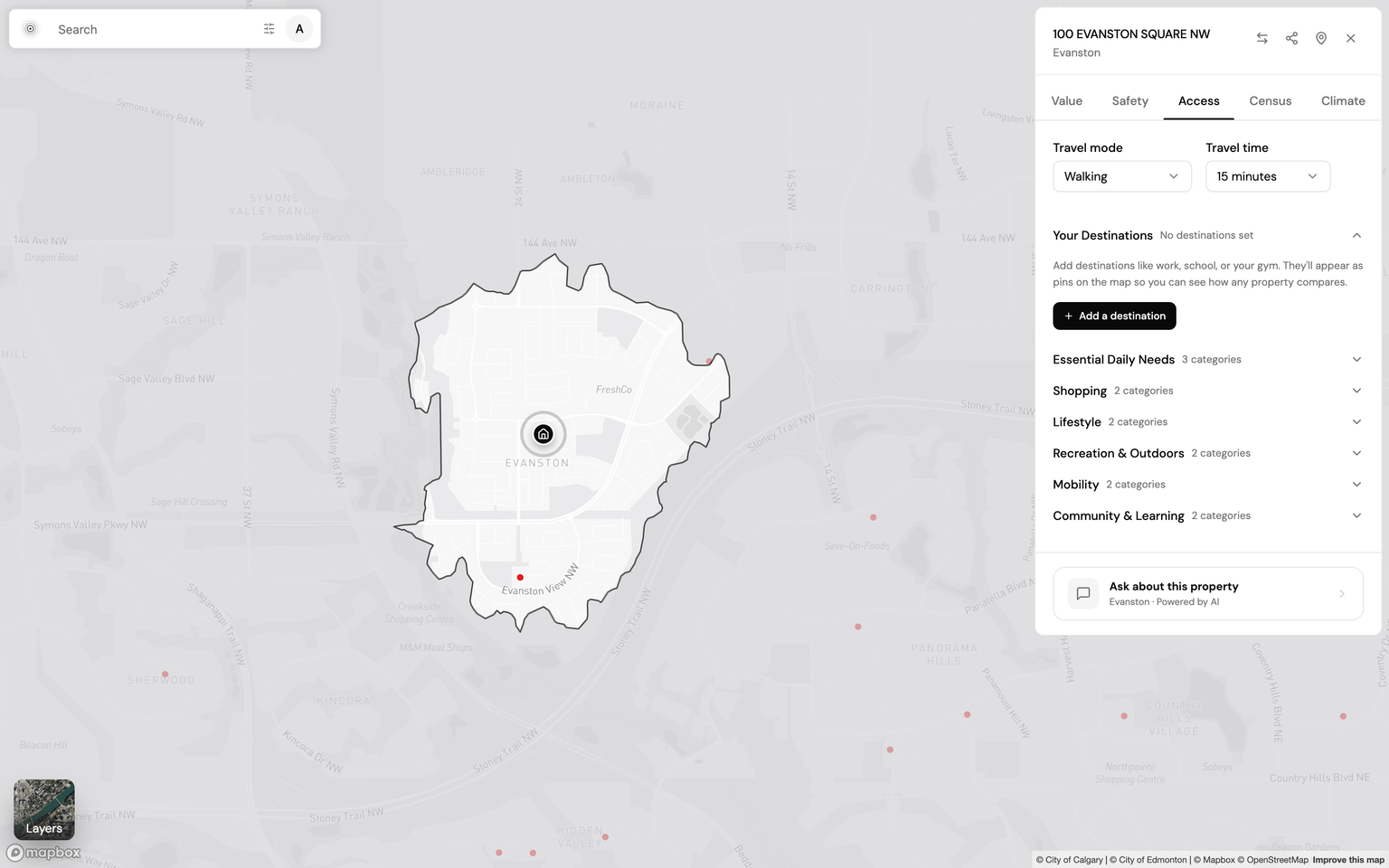This screenshot has width=1389, height=868.
Task: Switch to the Value tab
Action: 1067,100
